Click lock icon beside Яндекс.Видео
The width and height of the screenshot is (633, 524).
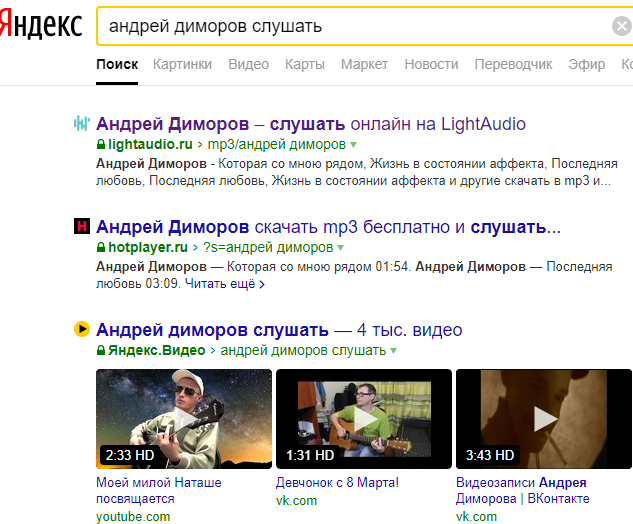101,350
